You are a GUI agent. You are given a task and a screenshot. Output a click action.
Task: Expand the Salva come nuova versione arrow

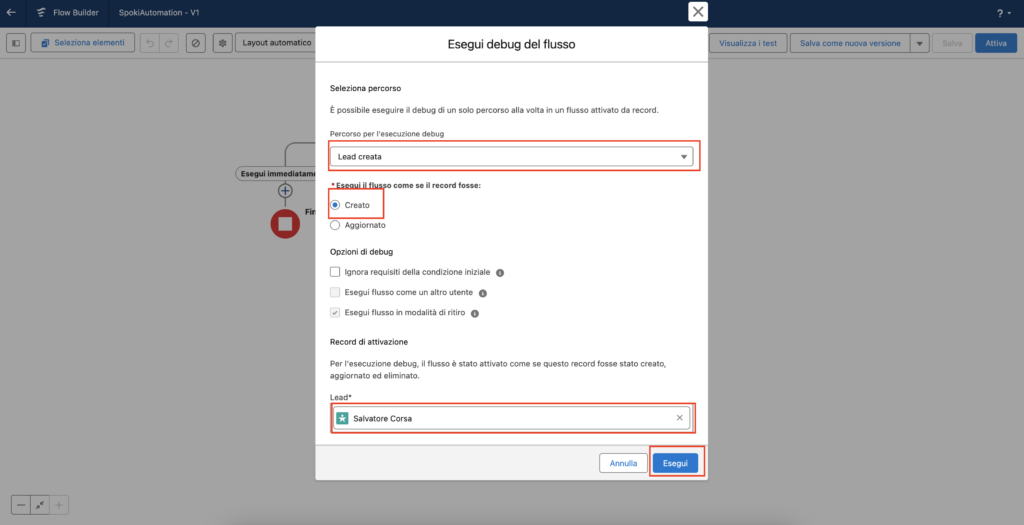click(920, 43)
